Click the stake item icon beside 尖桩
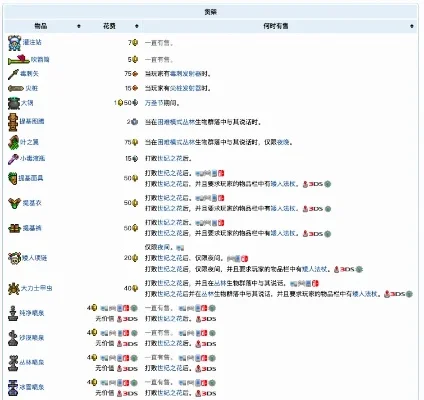Image resolution: width=424 pixels, height=400 pixels. coord(16,88)
